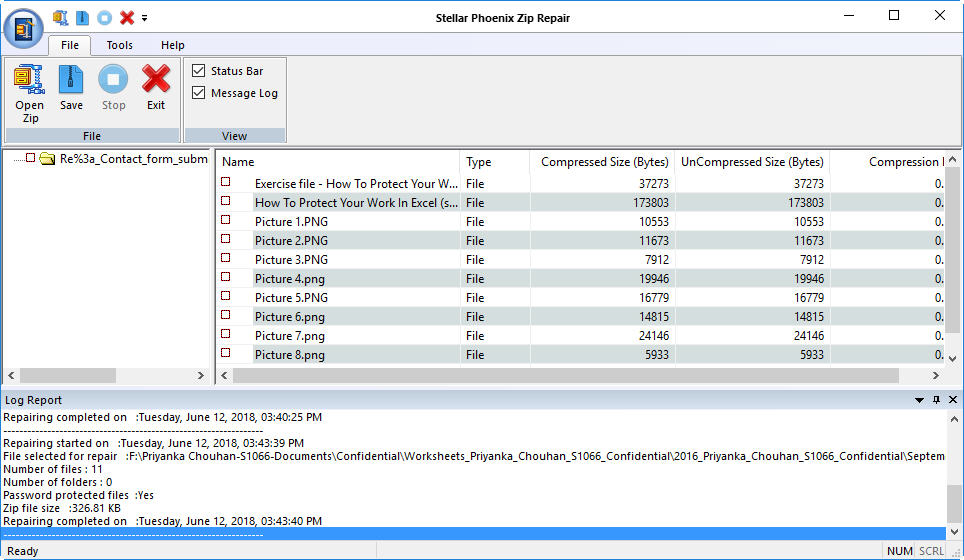The width and height of the screenshot is (964, 560).
Task: Minimize the Stellar Phoenix Zip Repair window
Action: pos(849,15)
